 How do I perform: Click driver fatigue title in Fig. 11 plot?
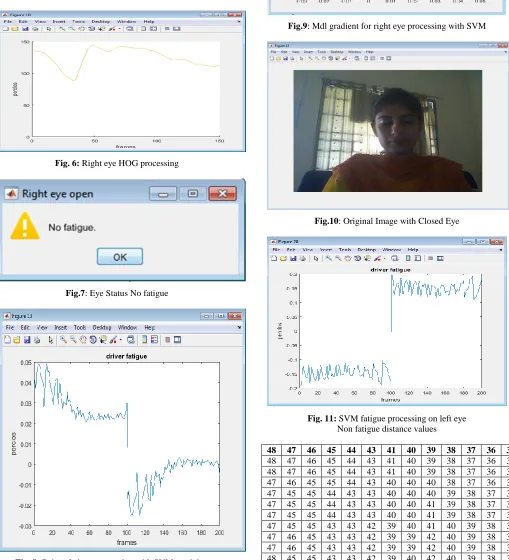(x=390, y=270)
